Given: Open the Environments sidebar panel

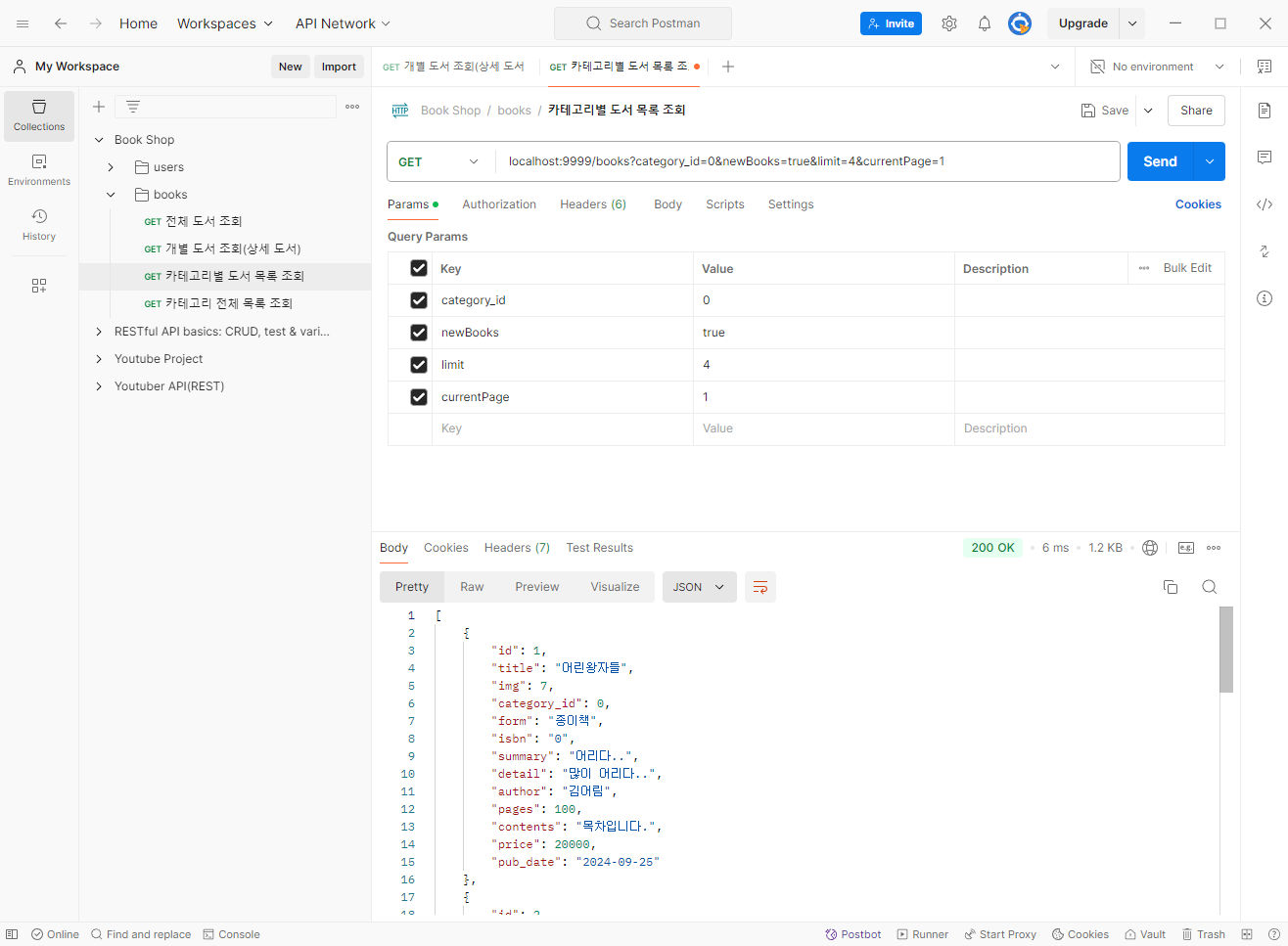Looking at the screenshot, I should tap(39, 170).
